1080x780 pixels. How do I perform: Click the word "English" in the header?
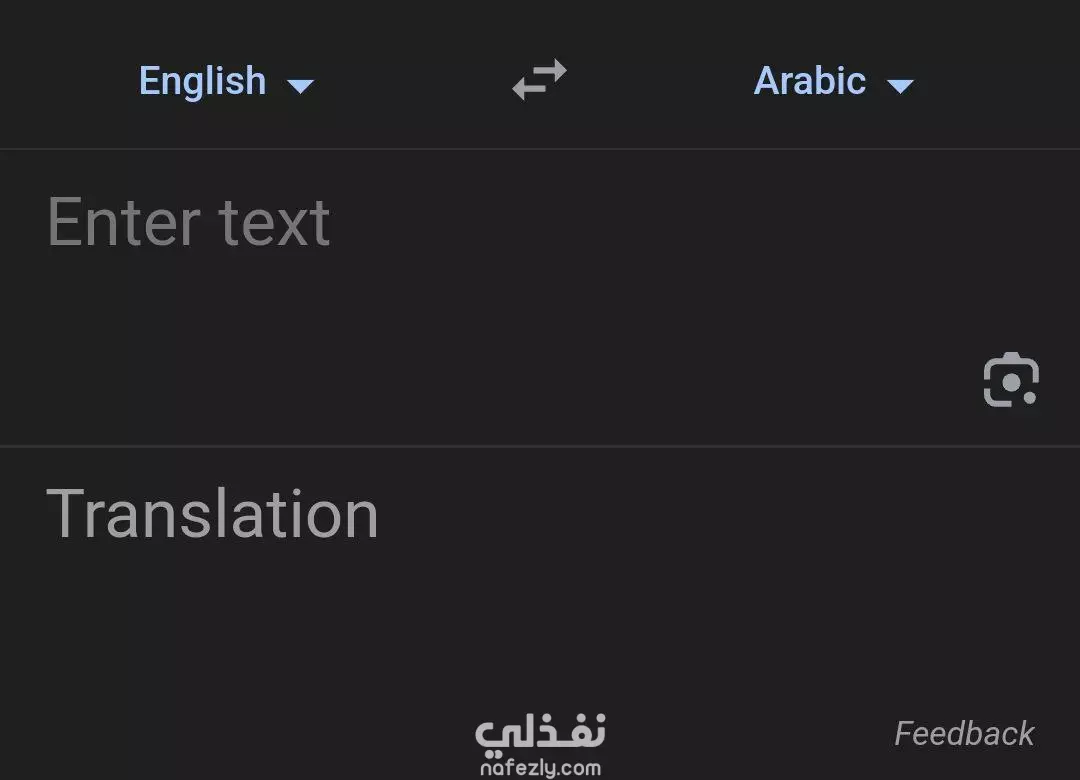pyautogui.click(x=202, y=81)
